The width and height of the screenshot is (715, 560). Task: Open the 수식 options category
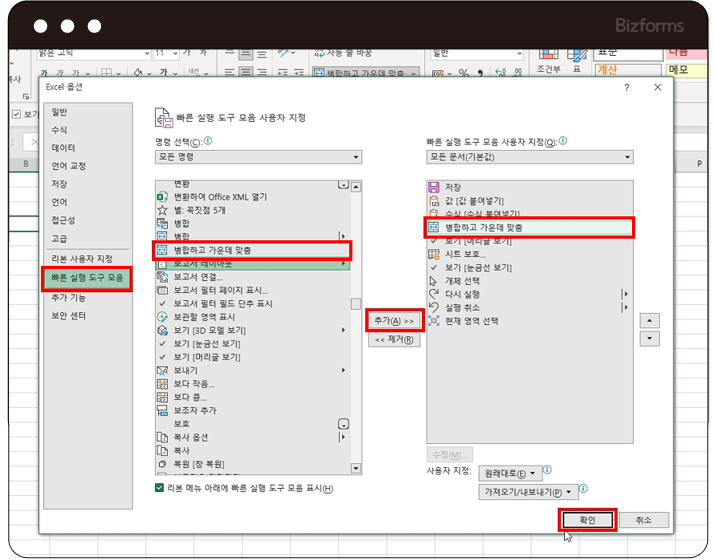tap(60, 130)
